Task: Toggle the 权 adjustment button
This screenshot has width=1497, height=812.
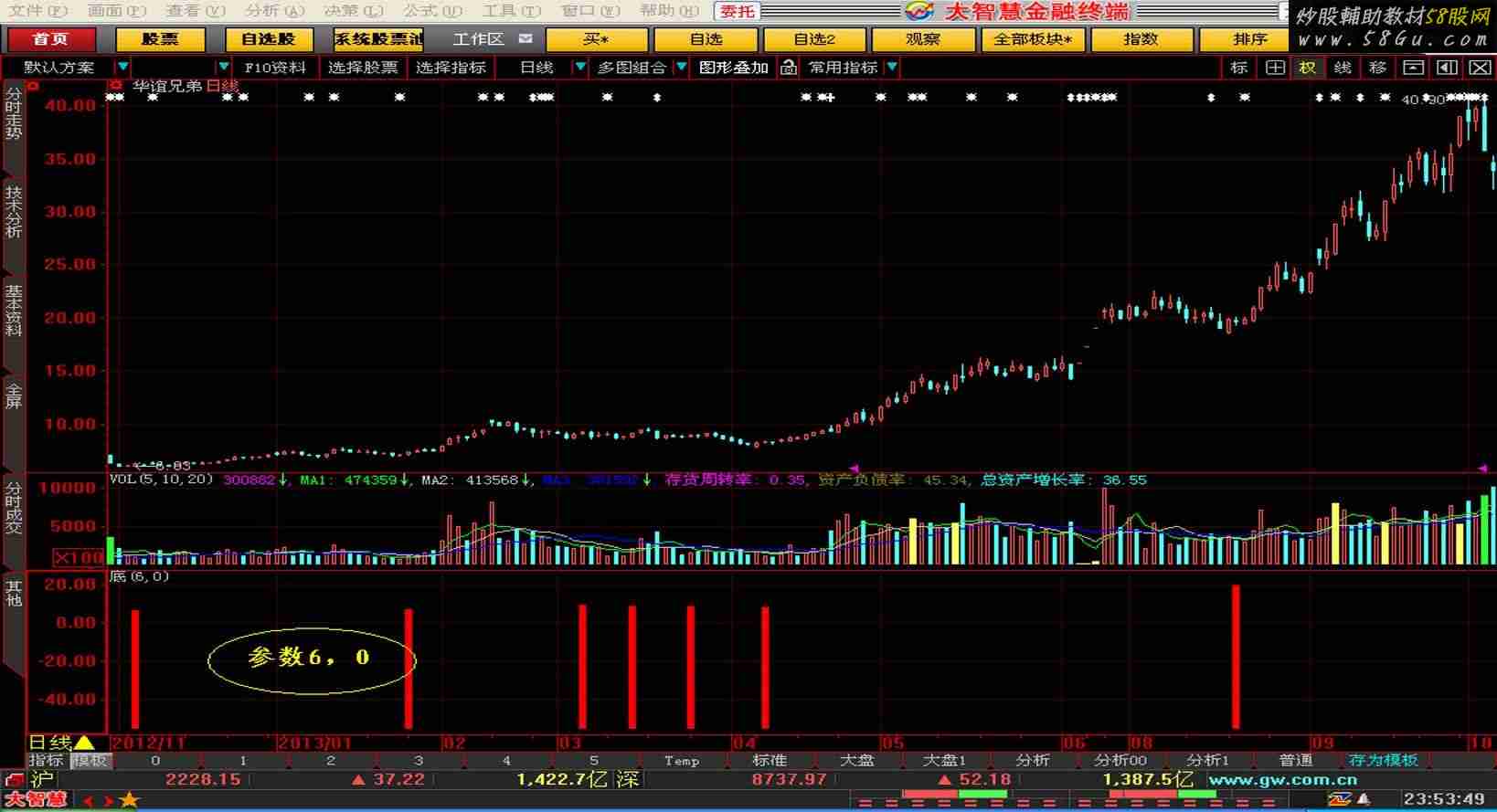Action: [x=1308, y=68]
